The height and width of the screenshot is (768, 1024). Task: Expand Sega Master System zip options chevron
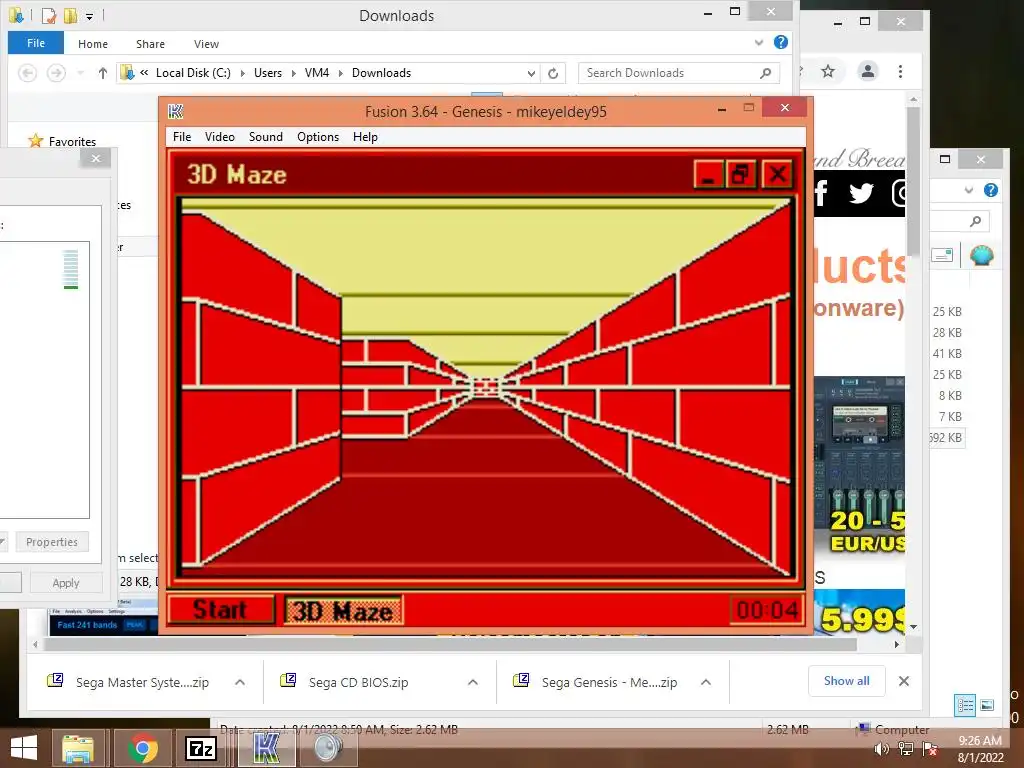click(240, 682)
